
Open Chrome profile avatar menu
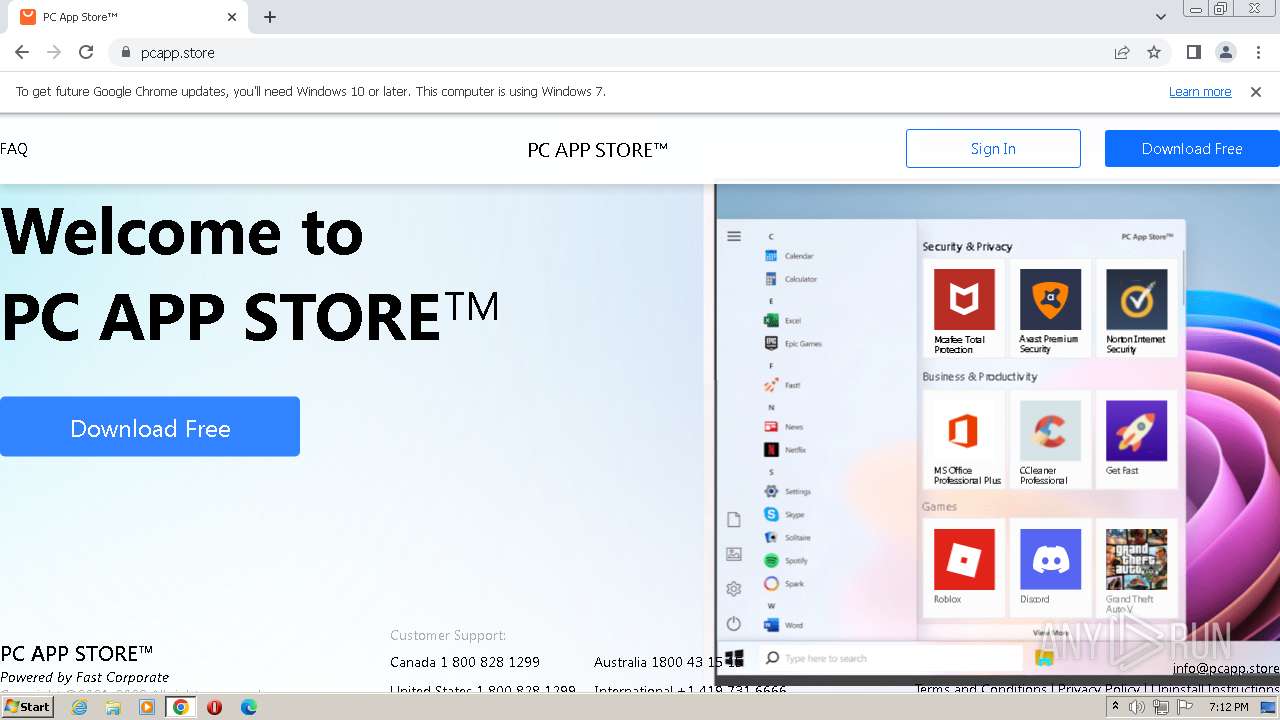coord(1226,52)
